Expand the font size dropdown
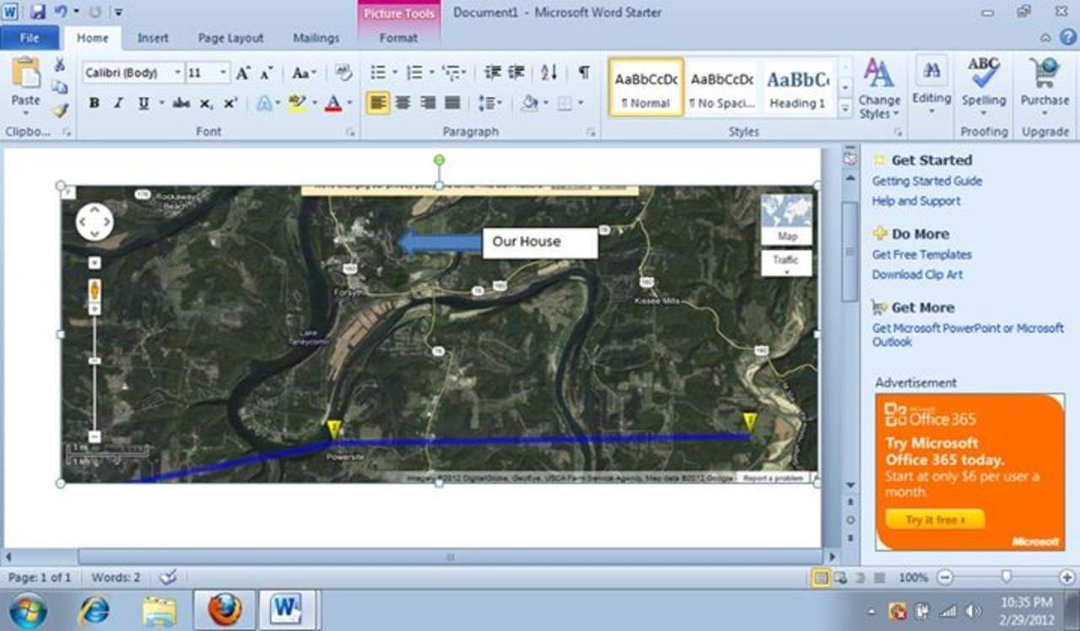 pyautogui.click(x=223, y=72)
